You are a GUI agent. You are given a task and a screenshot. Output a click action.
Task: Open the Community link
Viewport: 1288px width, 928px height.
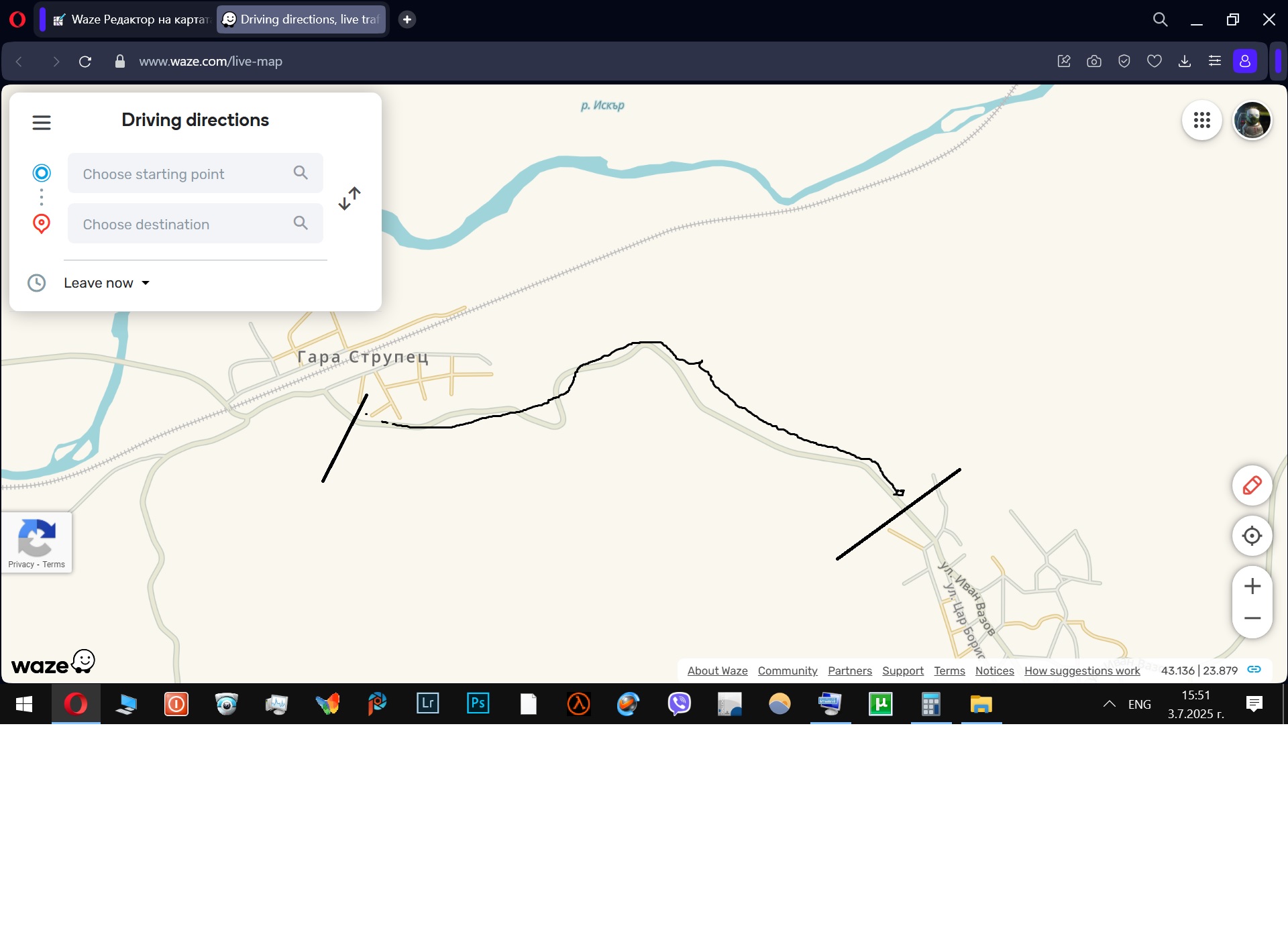[x=788, y=671]
